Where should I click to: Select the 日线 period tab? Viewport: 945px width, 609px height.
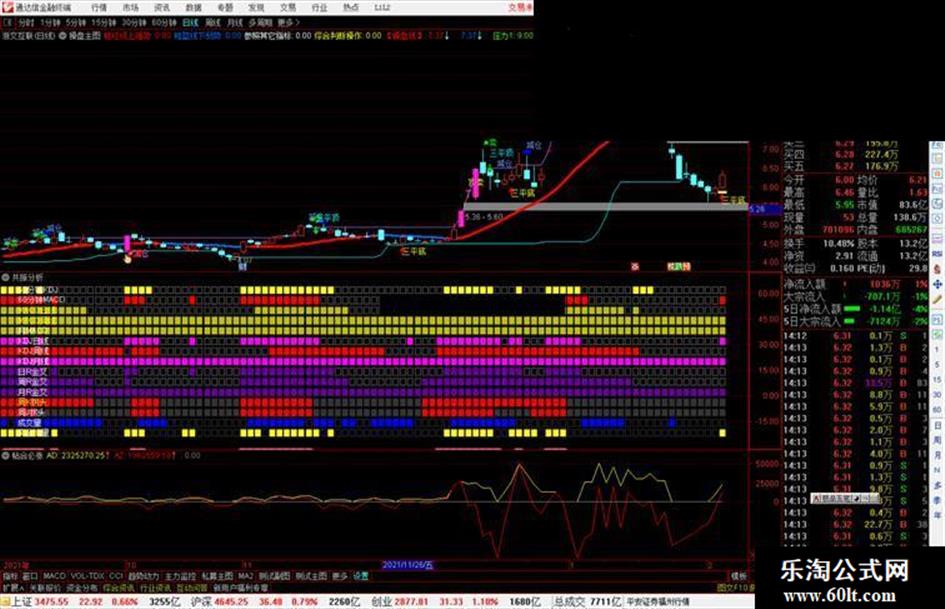pos(190,23)
